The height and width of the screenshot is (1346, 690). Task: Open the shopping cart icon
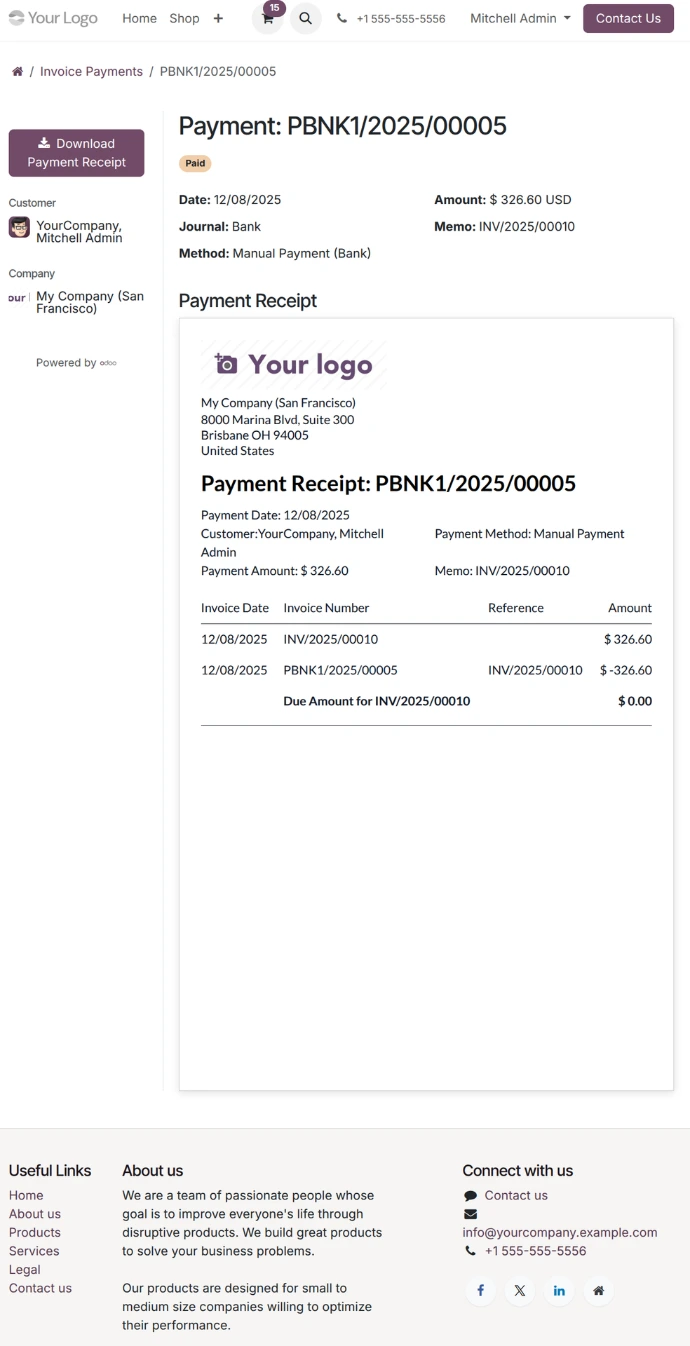(x=268, y=19)
